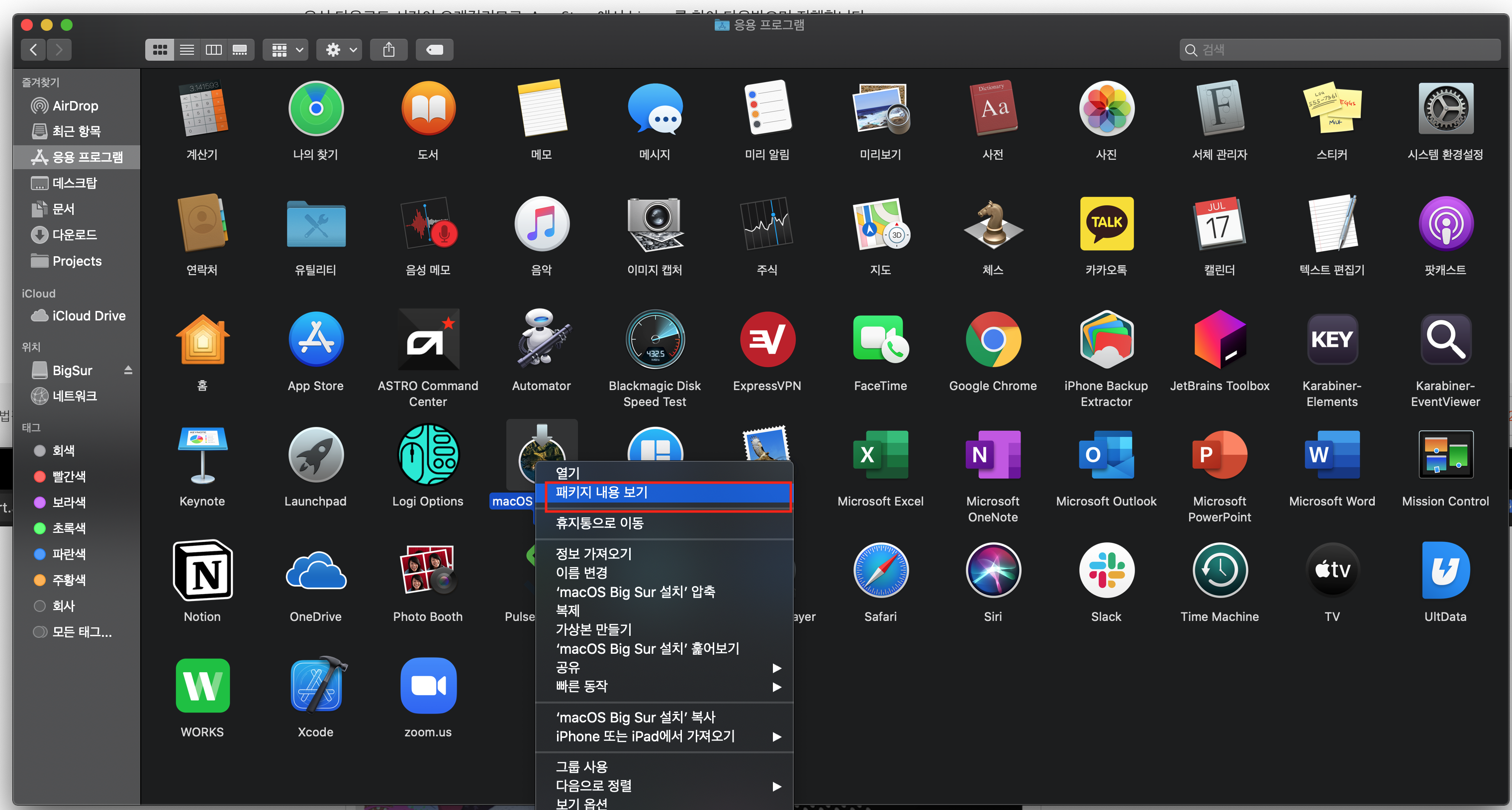Viewport: 1512px width, 810px height.
Task: Go to 다운로드 in the sidebar
Action: (x=75, y=235)
